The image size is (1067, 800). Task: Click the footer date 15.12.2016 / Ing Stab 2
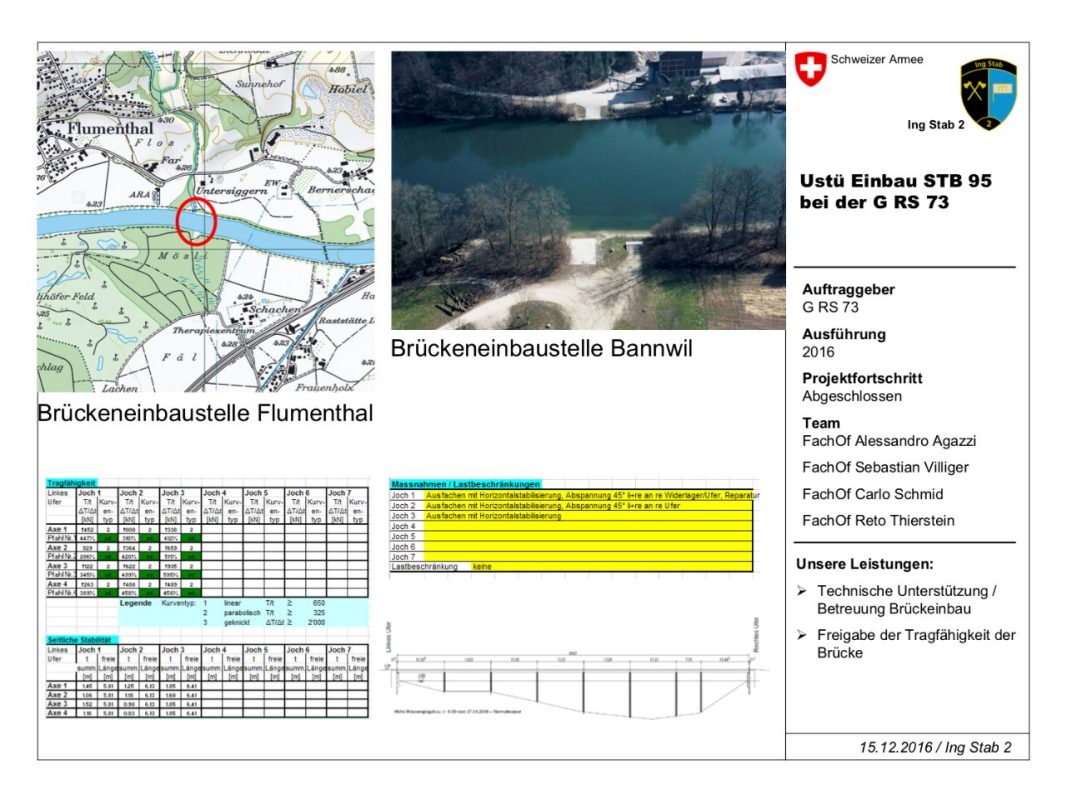coord(935,747)
